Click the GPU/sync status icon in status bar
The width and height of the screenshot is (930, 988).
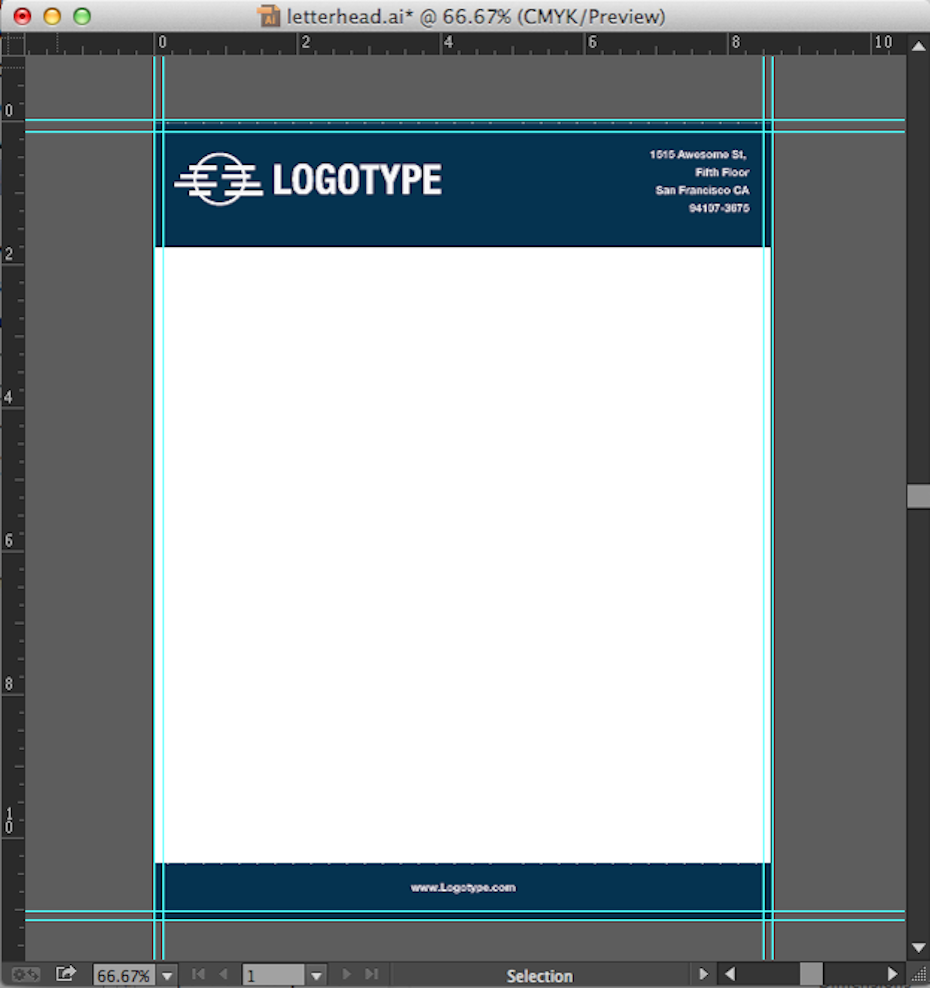(x=26, y=975)
